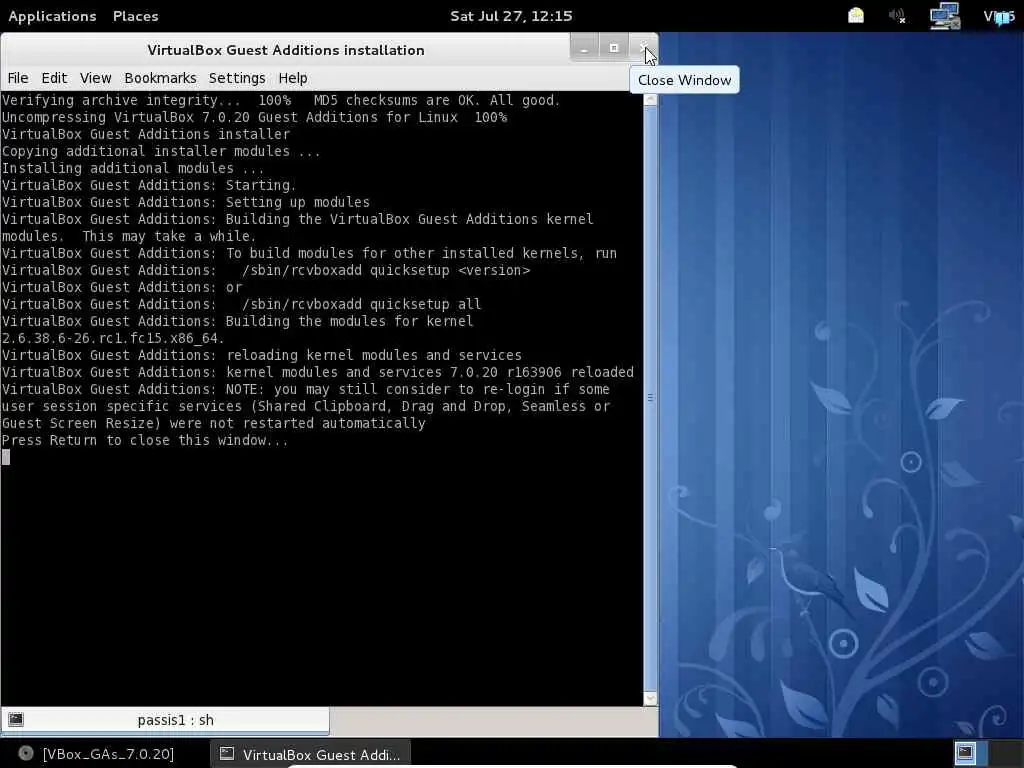Click the network computers tray icon

[944, 16]
